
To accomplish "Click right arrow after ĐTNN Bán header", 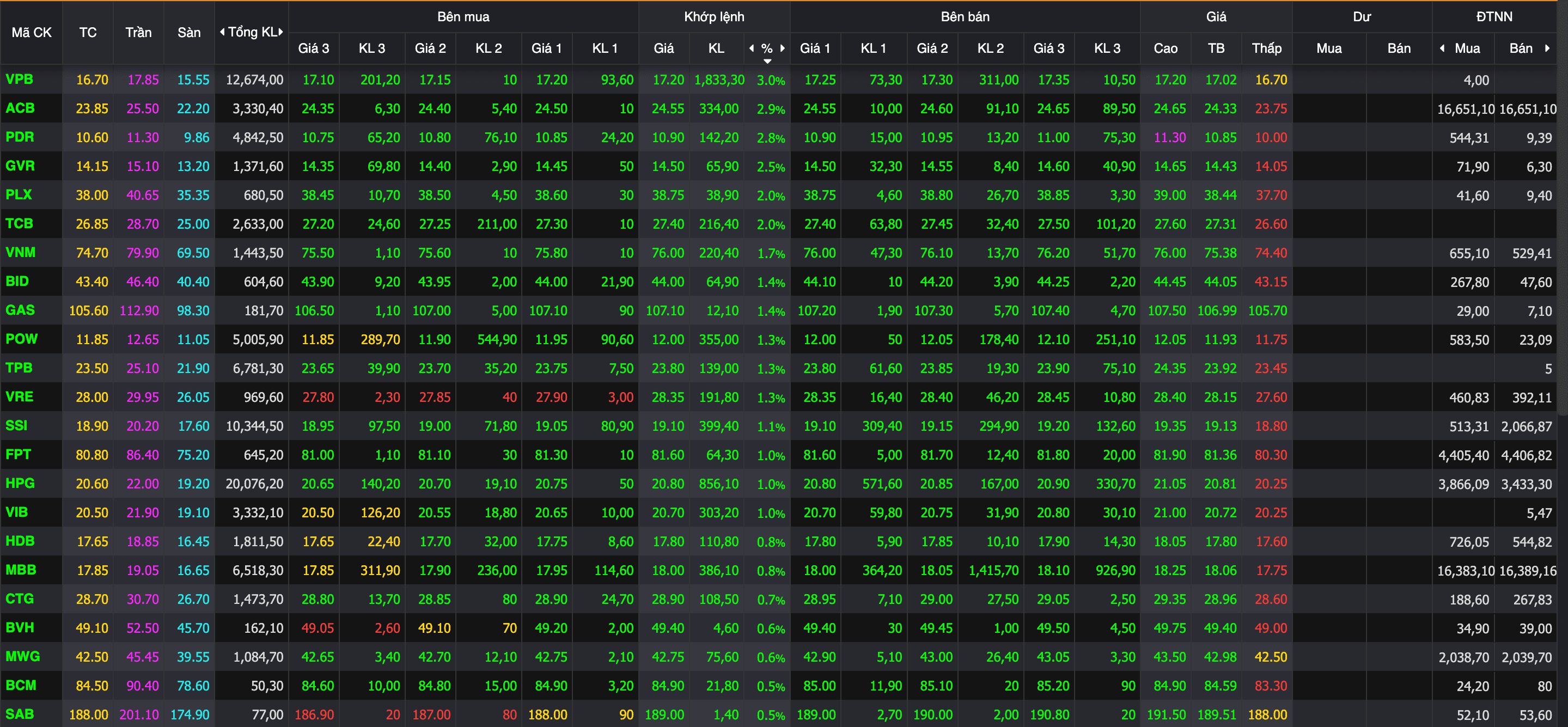I will click(x=1547, y=48).
